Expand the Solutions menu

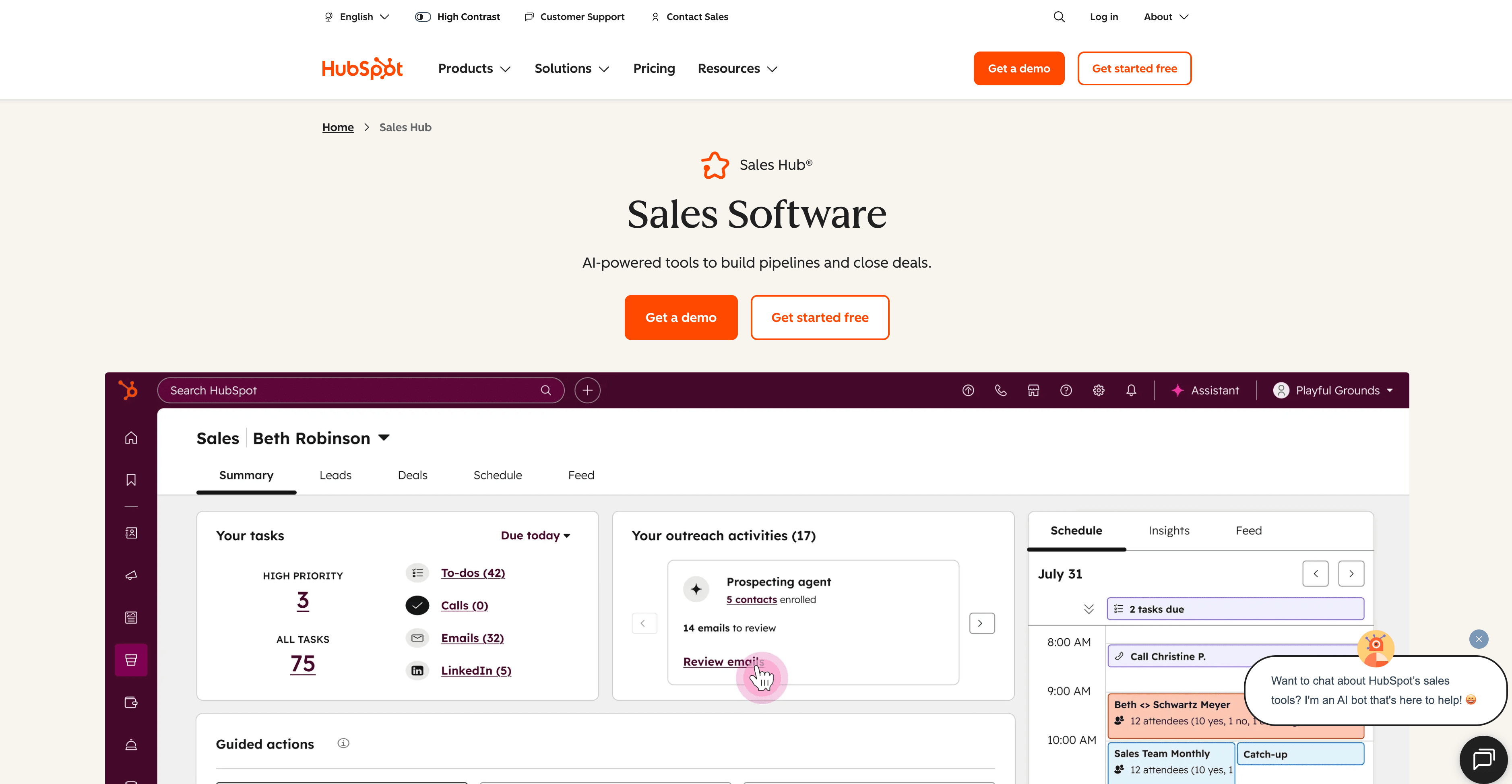point(572,69)
